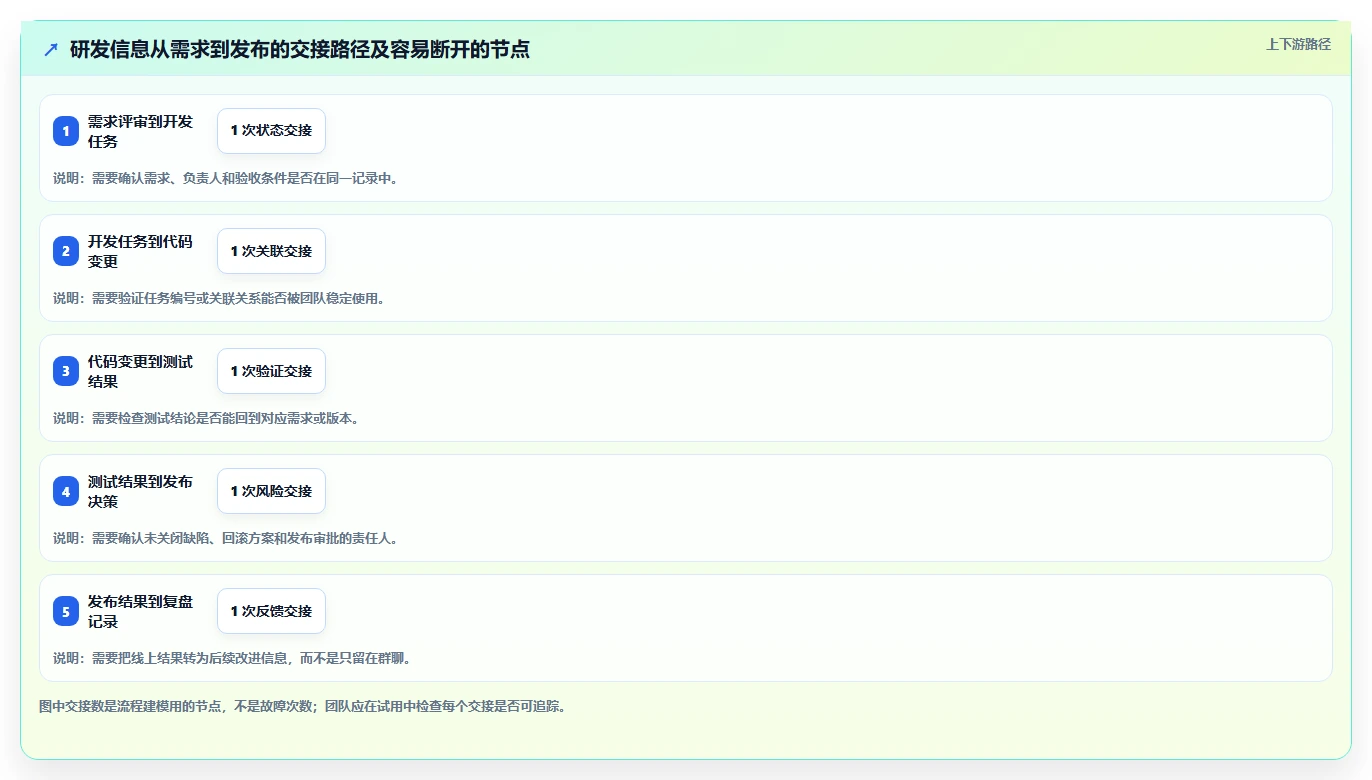Select the step label 开发任务到代码变更
This screenshot has height=780, width=1372.
point(140,251)
